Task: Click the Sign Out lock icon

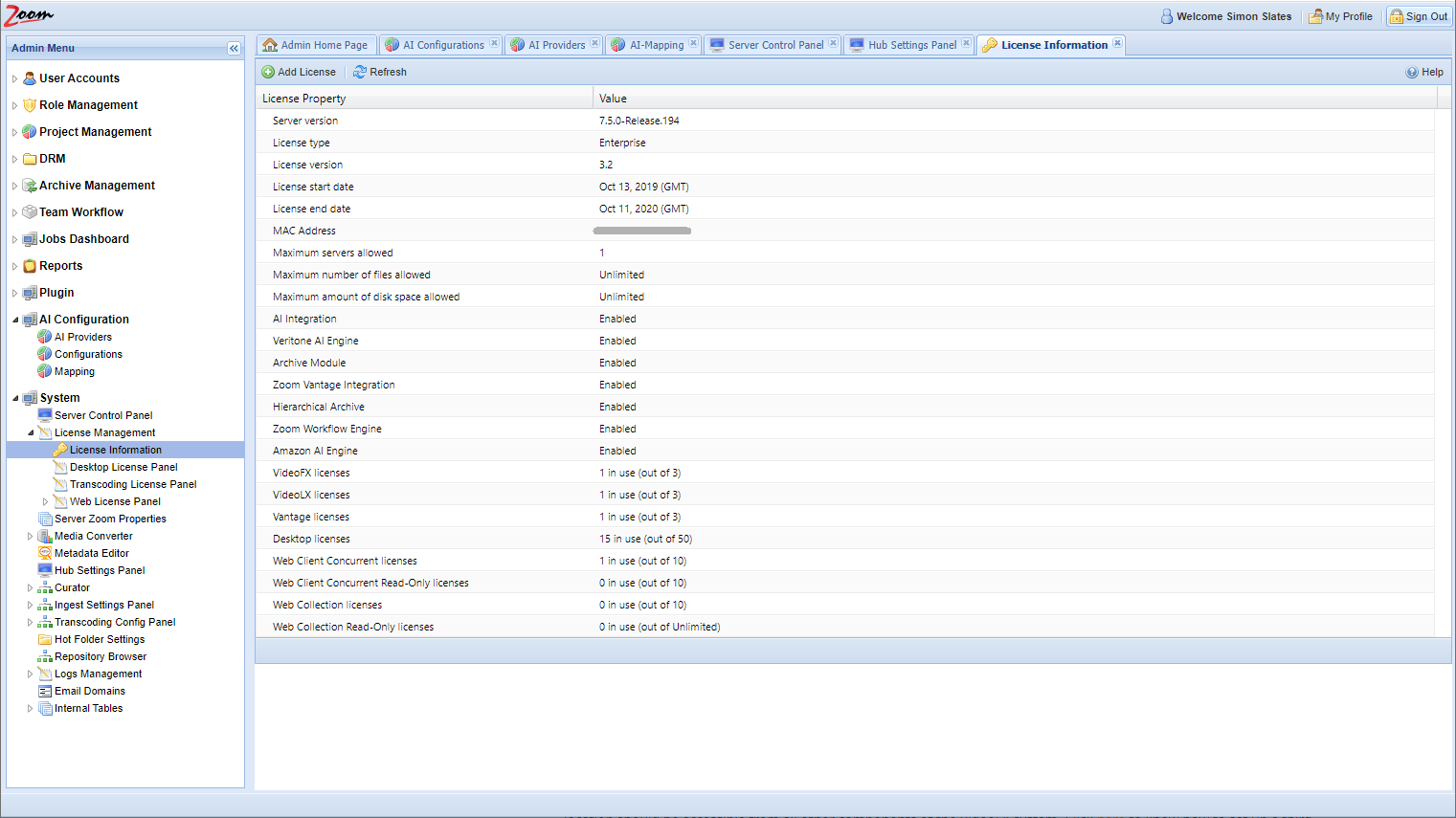Action: point(1397,16)
